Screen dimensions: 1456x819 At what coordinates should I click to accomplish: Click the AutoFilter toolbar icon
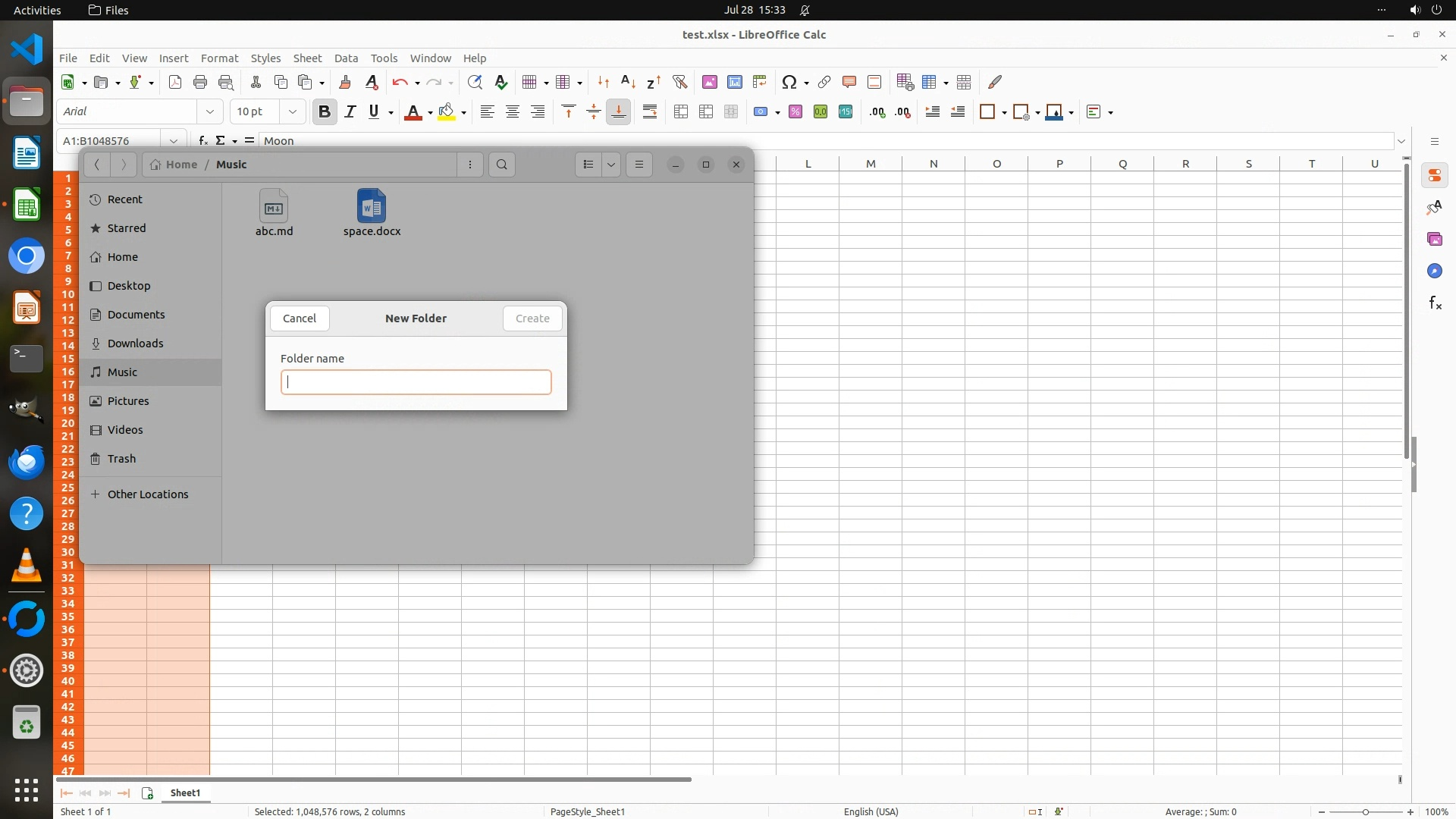point(679,82)
